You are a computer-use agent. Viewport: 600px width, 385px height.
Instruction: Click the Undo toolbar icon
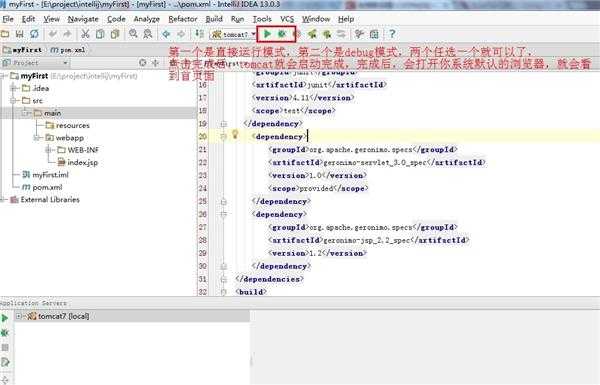[x=52, y=34]
